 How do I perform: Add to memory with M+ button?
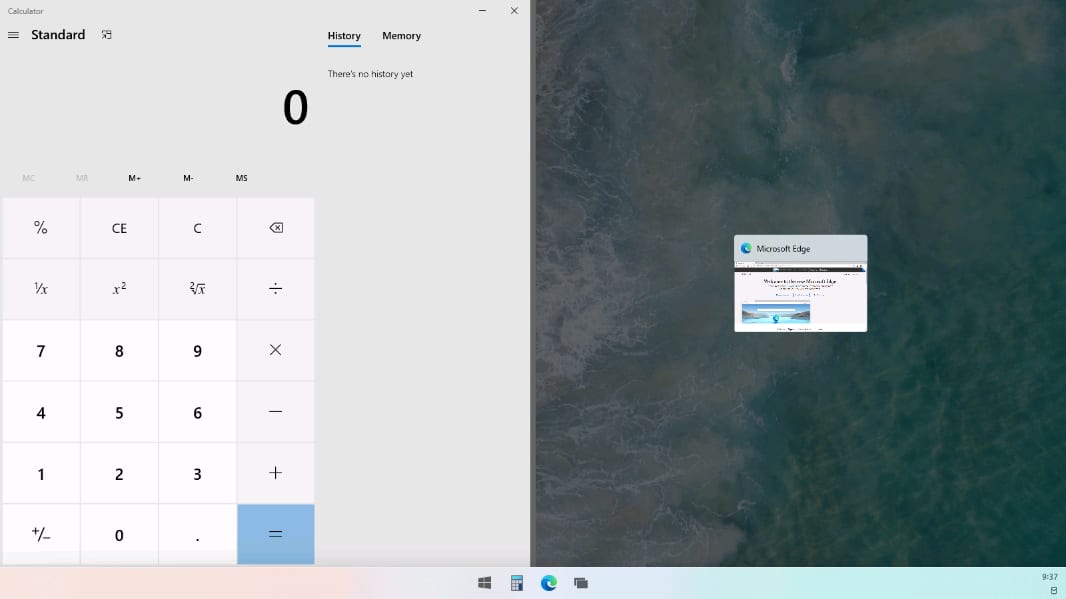(135, 178)
